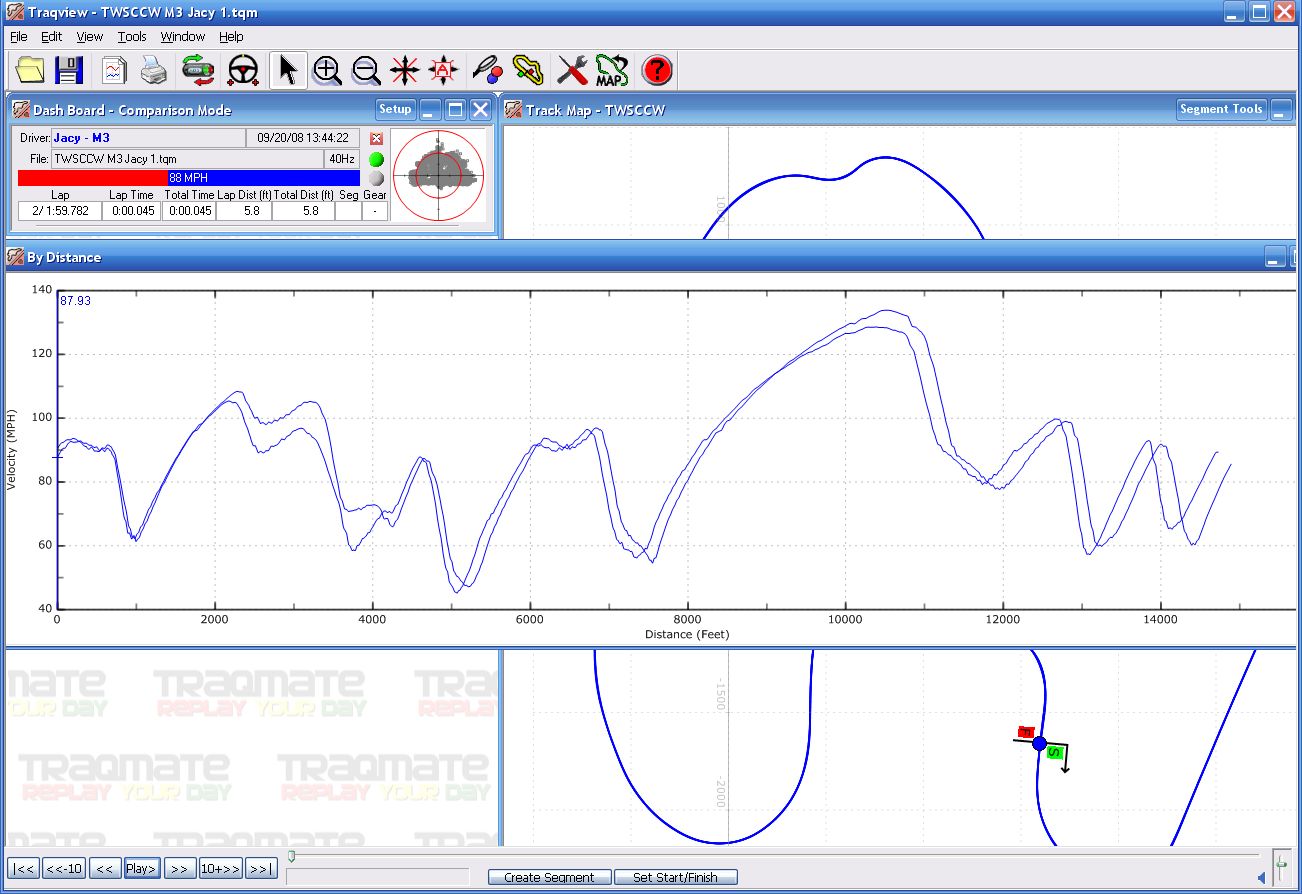
Task: Click the blue position dot on track map
Action: [1039, 743]
